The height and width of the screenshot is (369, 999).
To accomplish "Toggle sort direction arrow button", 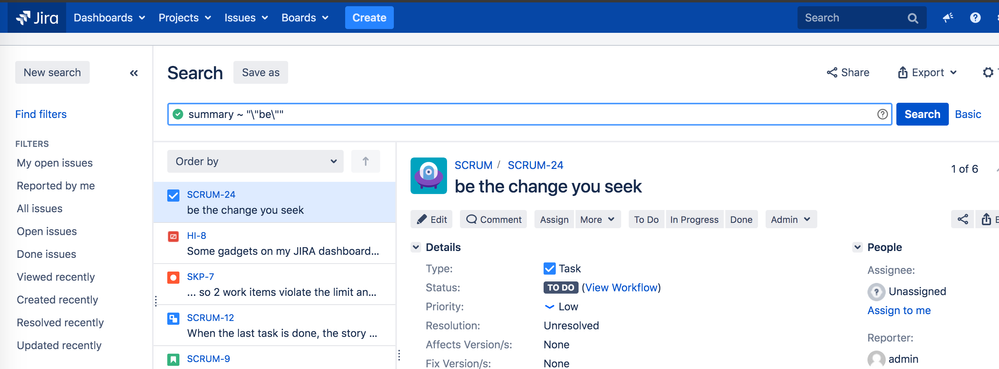I will [x=366, y=162].
